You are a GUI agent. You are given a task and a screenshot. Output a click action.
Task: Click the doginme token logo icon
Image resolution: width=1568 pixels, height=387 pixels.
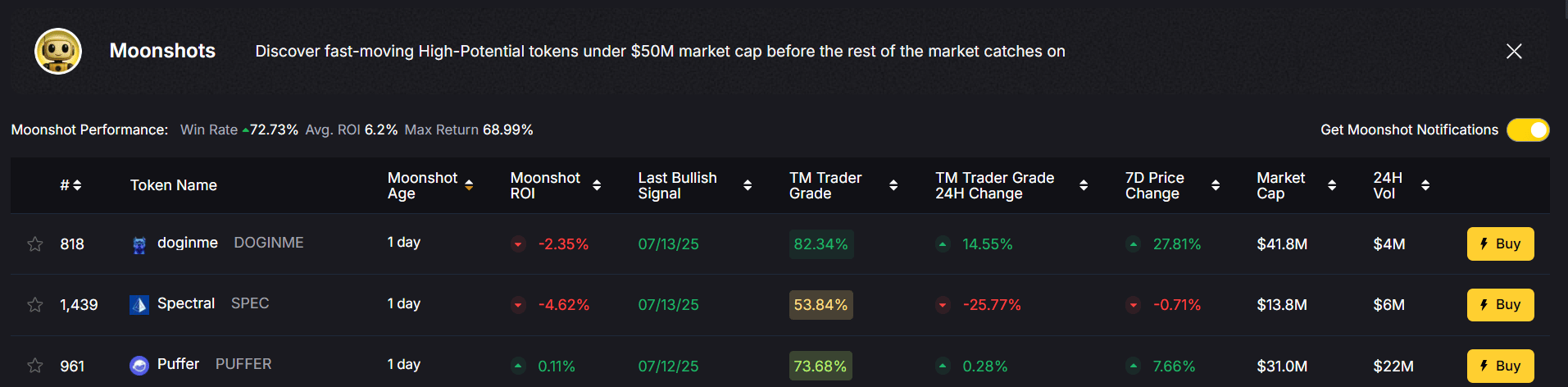pyautogui.click(x=139, y=244)
